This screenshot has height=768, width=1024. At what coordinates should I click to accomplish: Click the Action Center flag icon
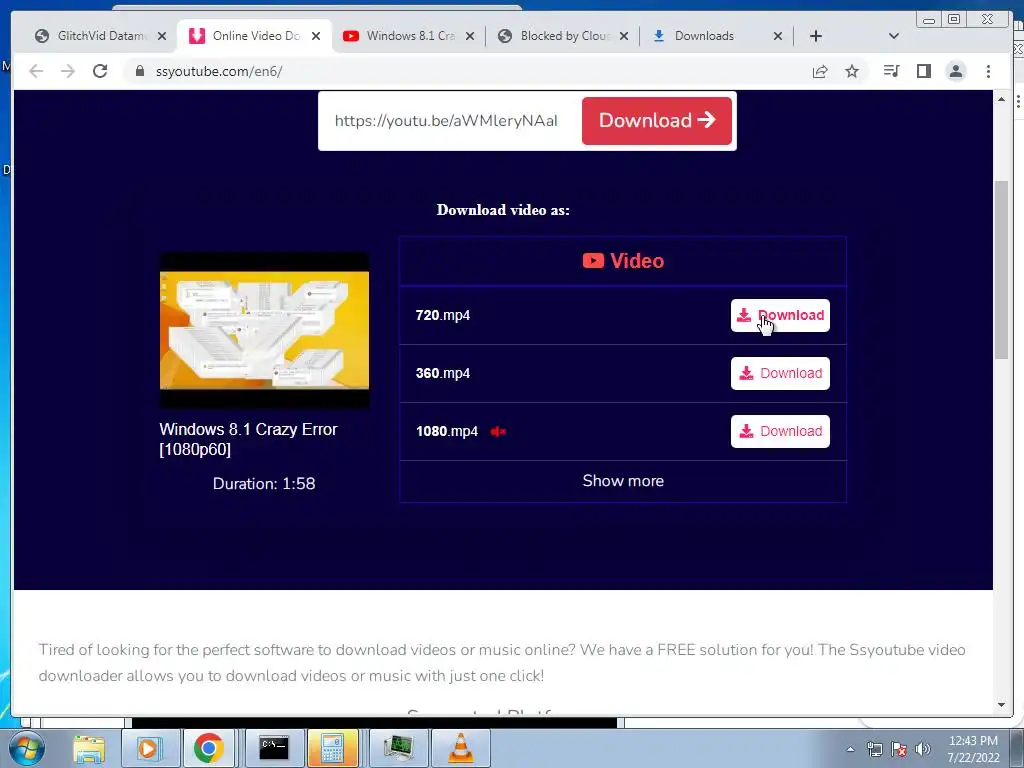click(x=899, y=749)
